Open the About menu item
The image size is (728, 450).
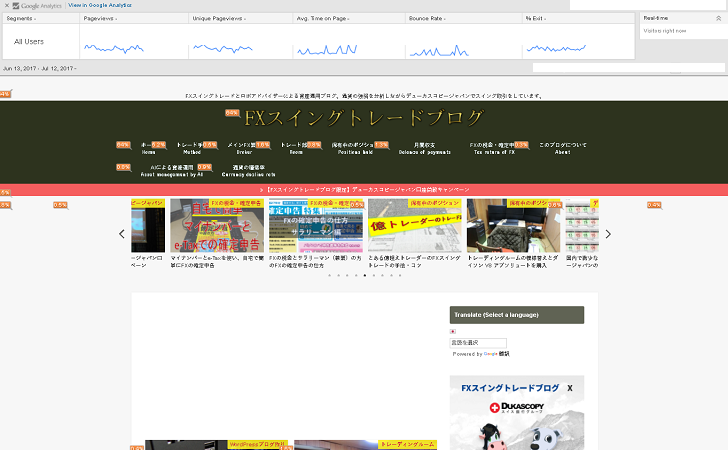tap(562, 148)
